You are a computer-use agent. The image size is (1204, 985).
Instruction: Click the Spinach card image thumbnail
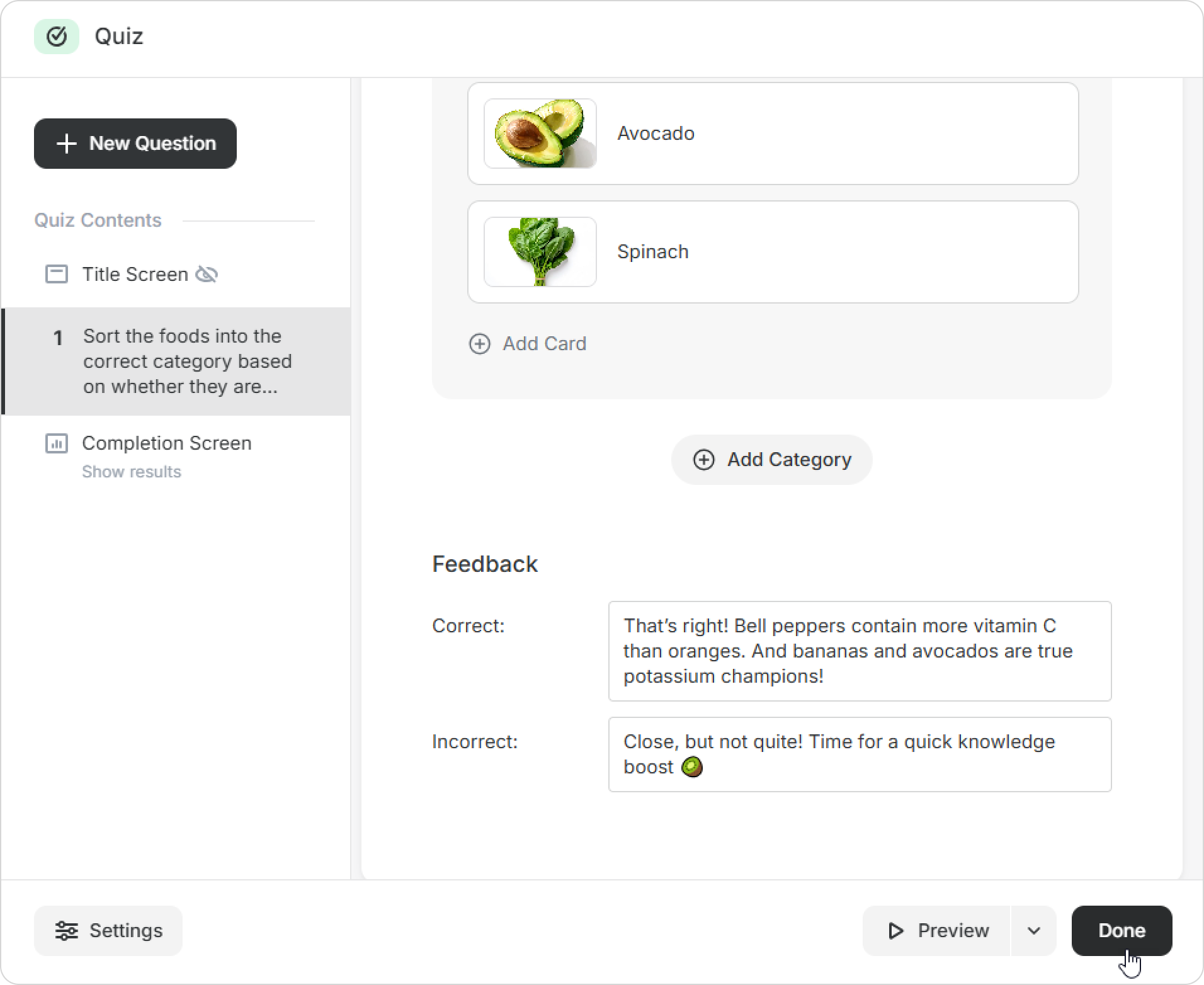540,252
